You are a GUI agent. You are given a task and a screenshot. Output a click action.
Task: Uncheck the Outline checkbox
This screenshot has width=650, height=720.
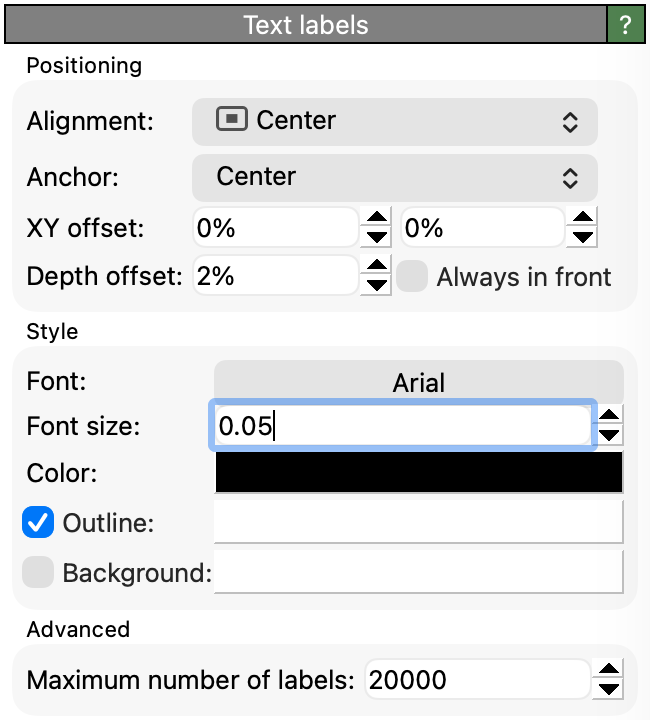[x=38, y=522]
